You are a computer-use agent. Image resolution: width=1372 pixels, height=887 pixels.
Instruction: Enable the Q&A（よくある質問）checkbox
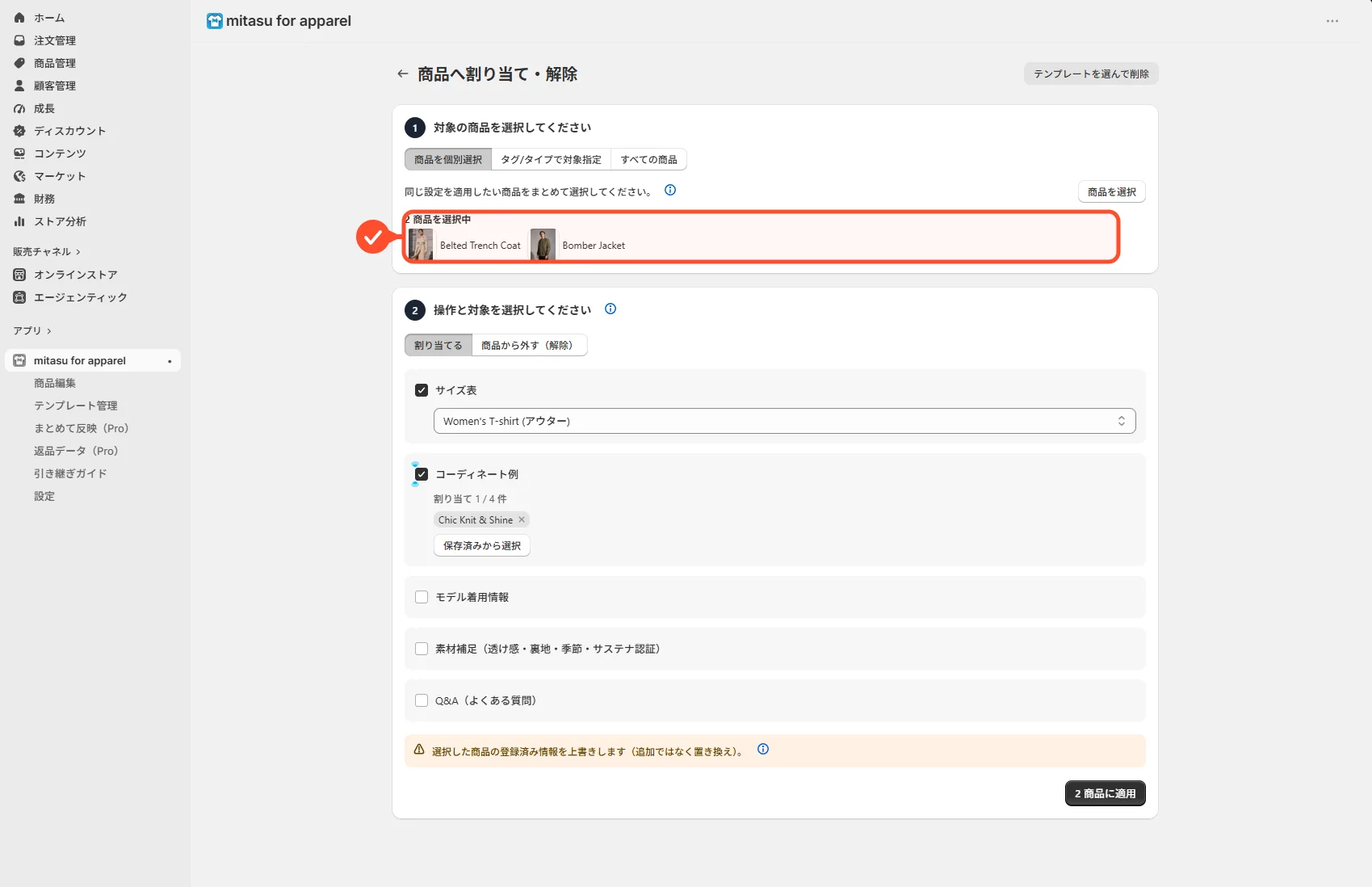coord(422,700)
